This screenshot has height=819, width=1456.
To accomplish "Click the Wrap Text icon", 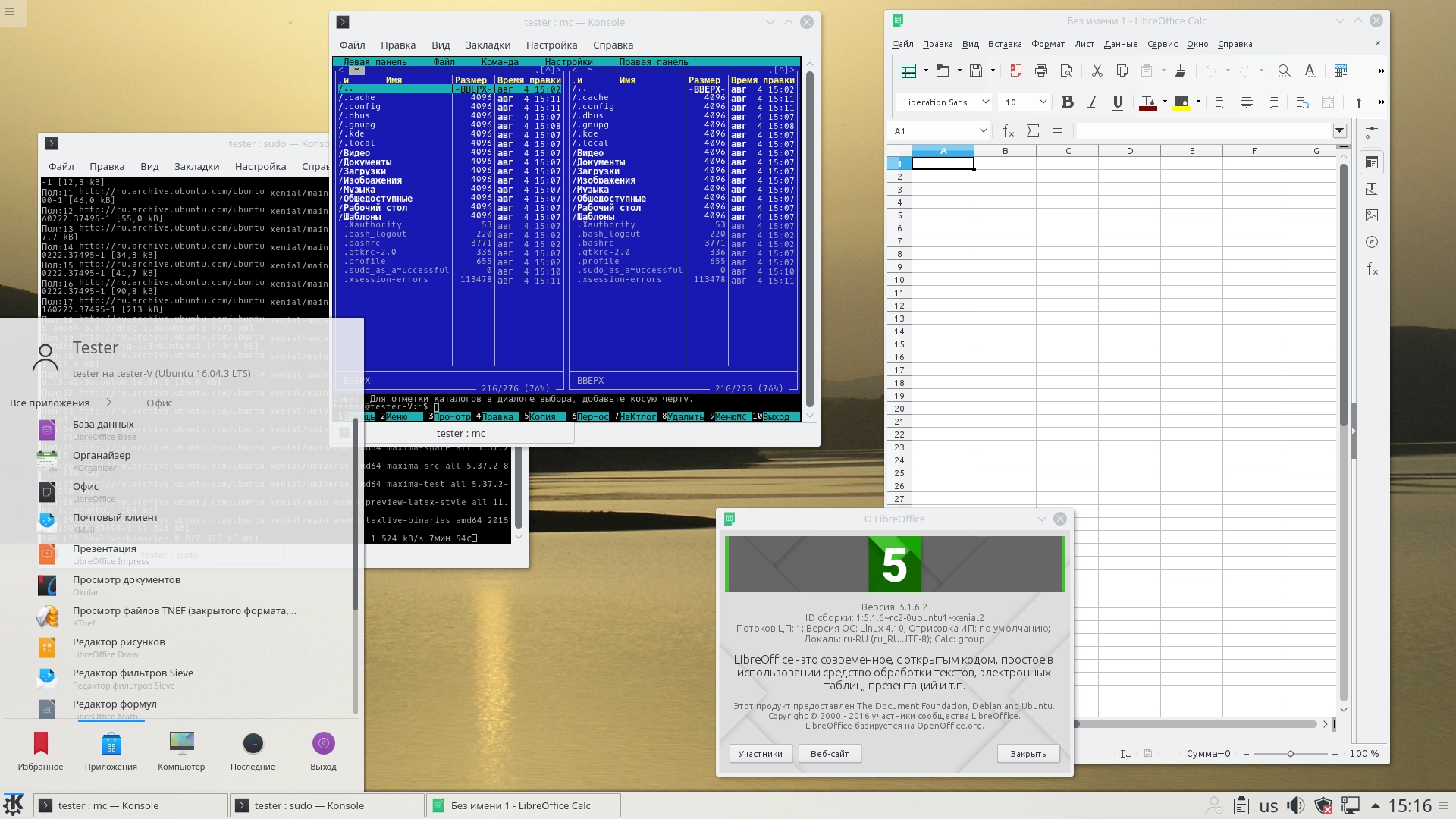I will point(1302,102).
